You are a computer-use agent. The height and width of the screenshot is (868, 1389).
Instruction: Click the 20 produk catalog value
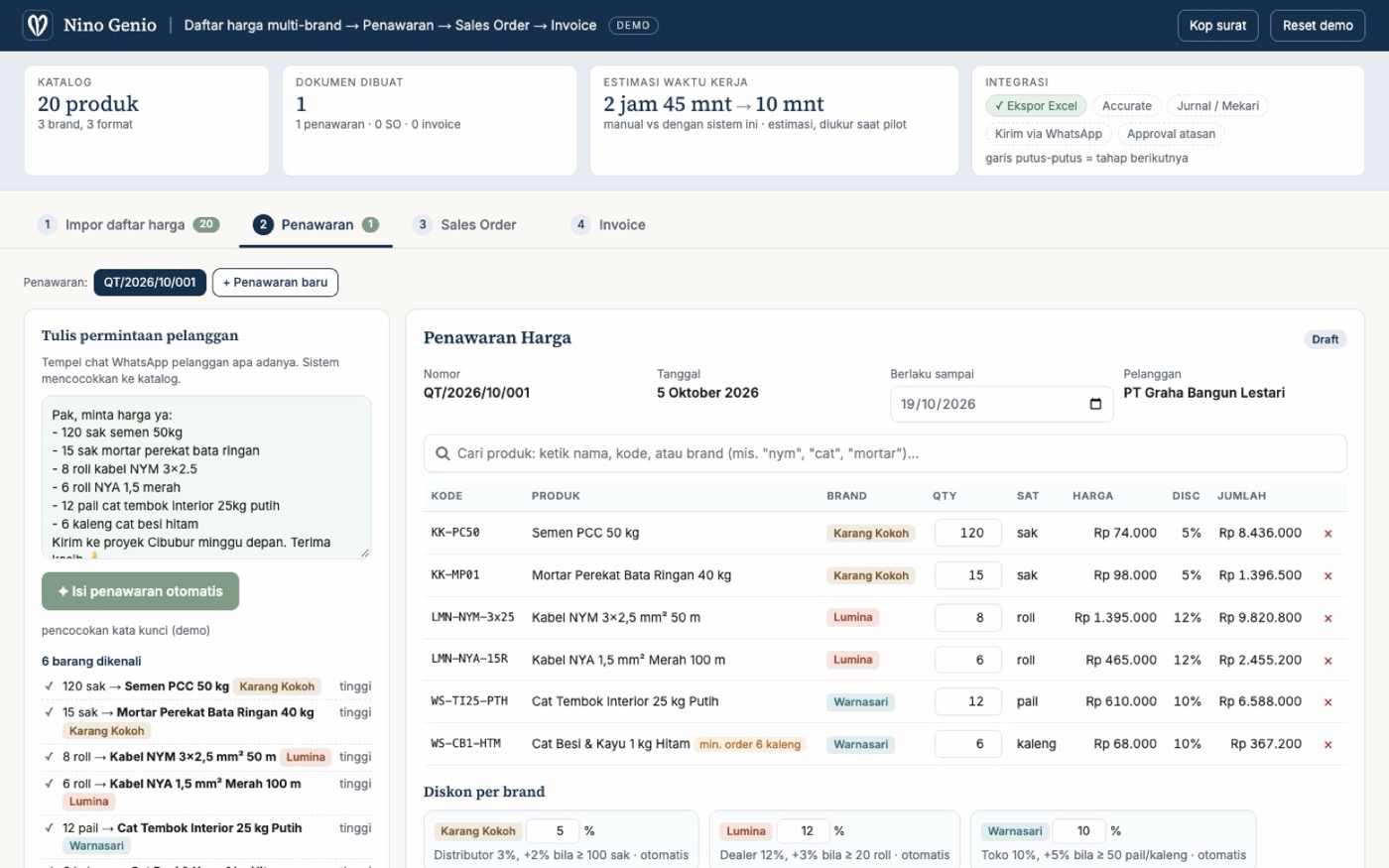(88, 104)
